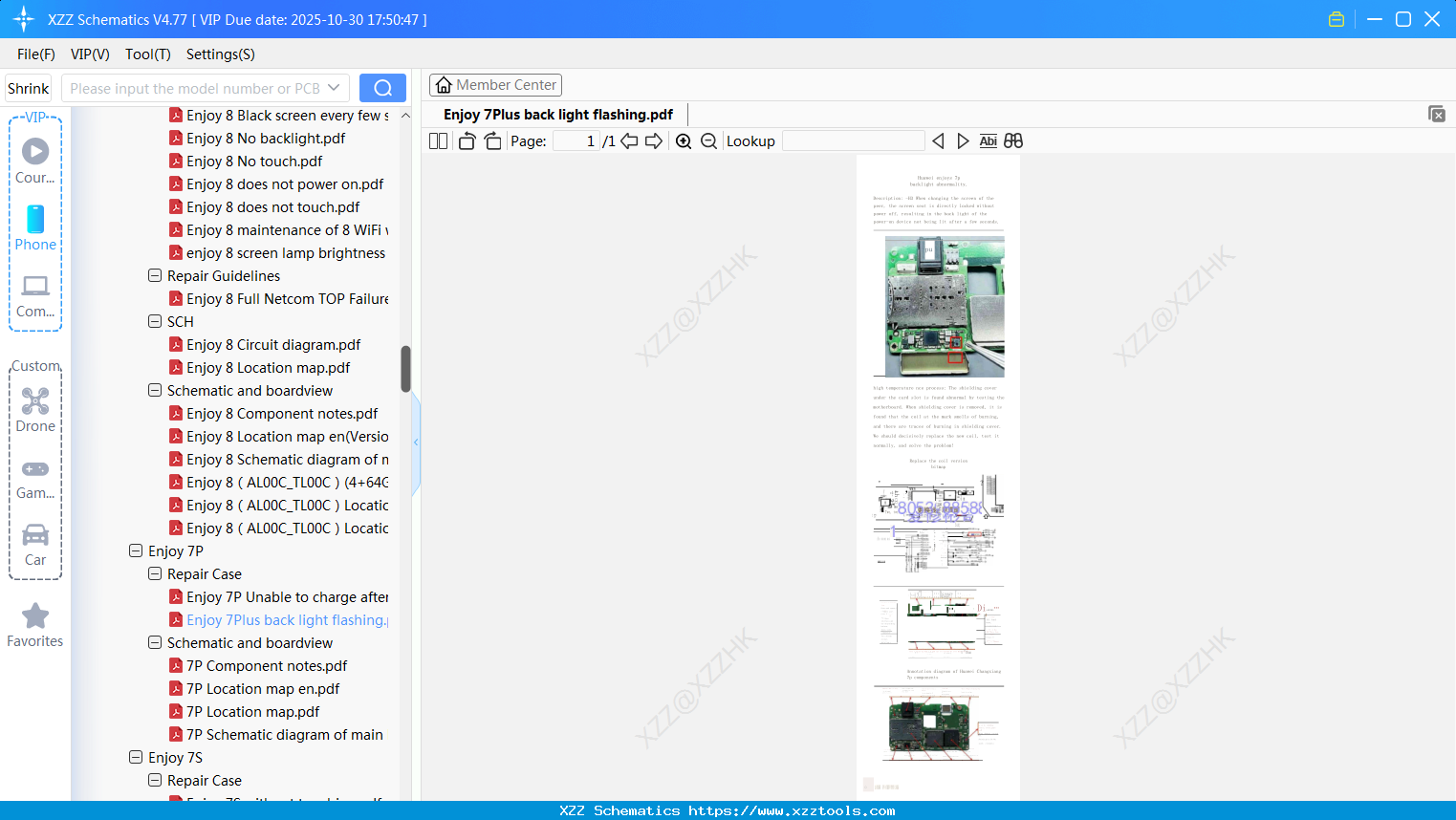Click the Shrink button
Screen dimensions: 1456x820
tap(29, 88)
